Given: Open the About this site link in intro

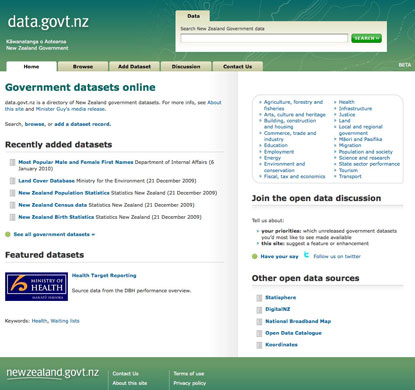Looking at the screenshot, I should point(113,106).
